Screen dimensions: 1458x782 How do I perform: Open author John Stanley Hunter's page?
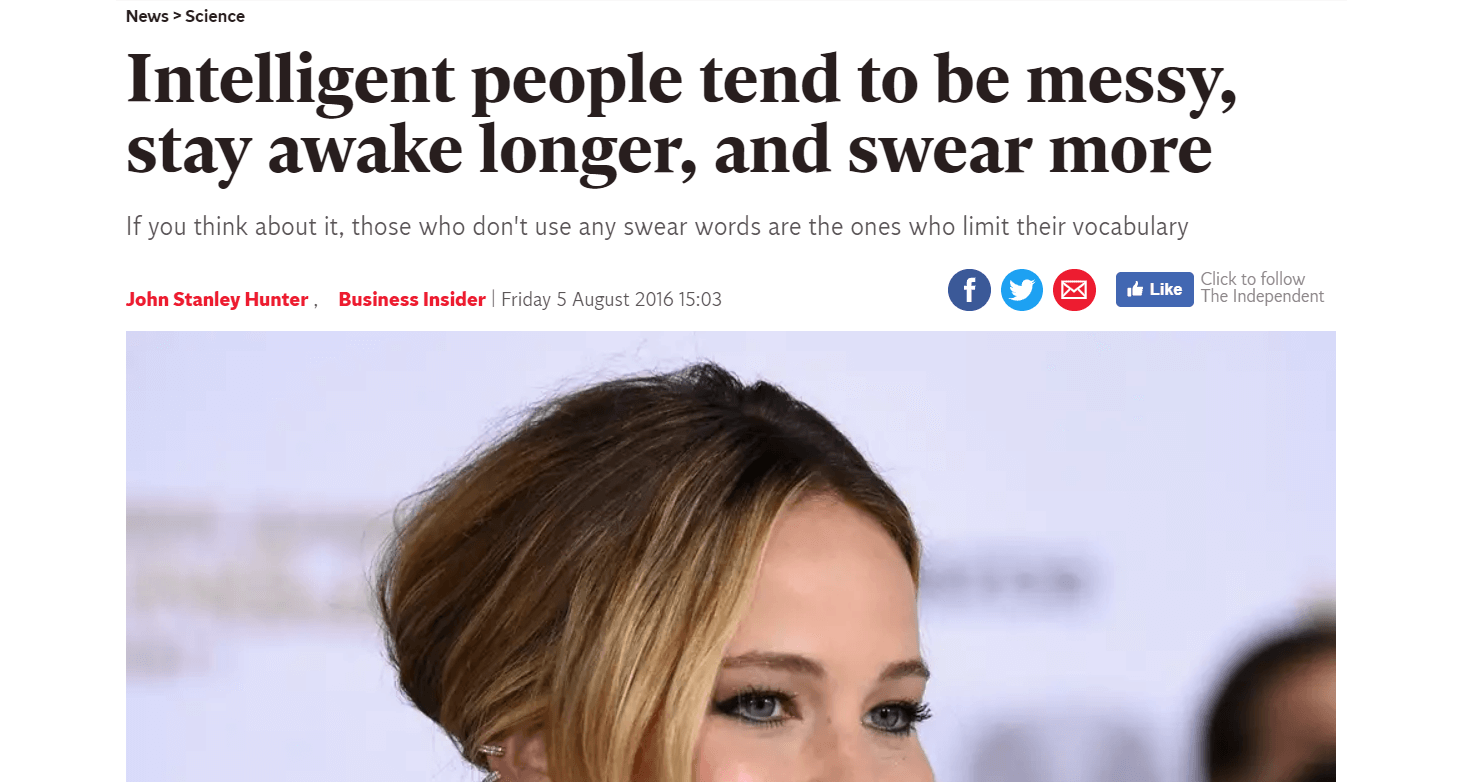click(x=217, y=299)
